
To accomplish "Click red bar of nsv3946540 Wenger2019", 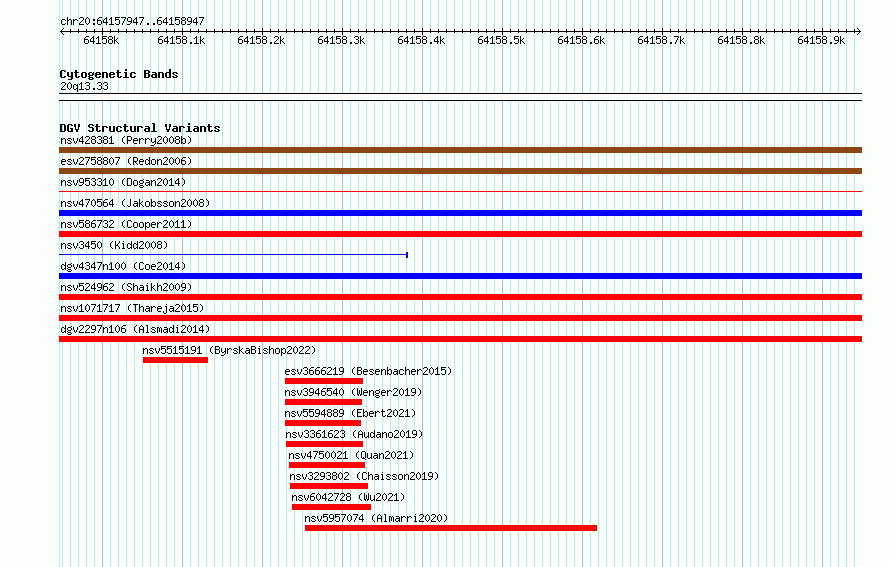I will [x=324, y=402].
